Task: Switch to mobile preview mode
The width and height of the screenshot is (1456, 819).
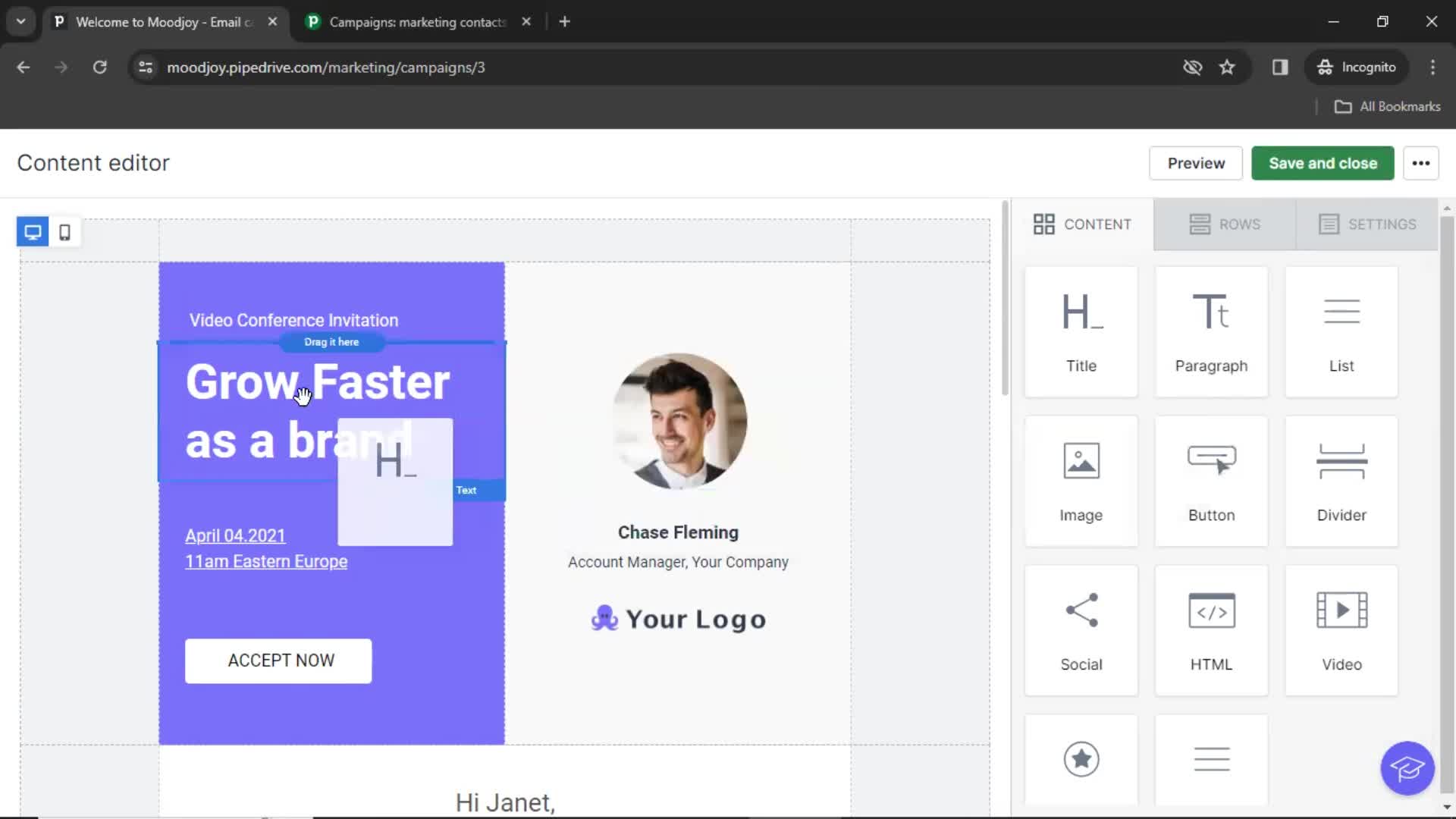Action: [x=65, y=232]
